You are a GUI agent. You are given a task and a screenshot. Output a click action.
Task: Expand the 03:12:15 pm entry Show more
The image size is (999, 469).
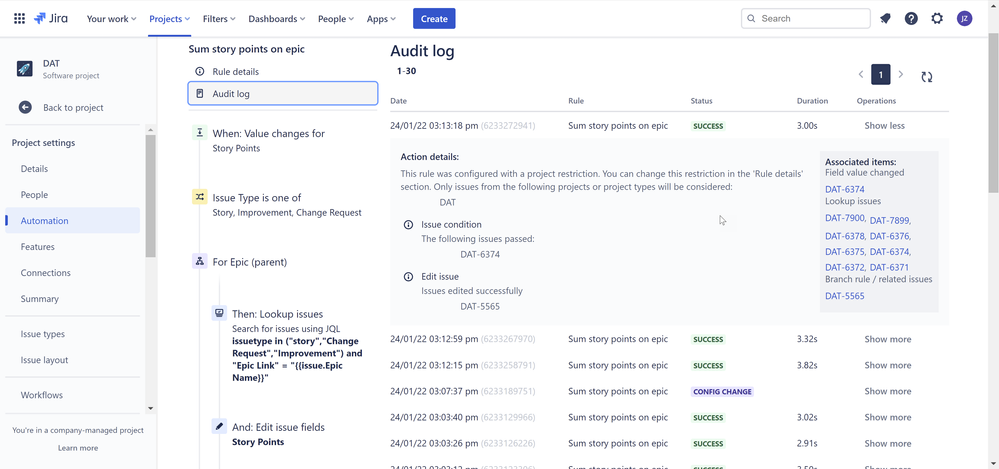888,365
